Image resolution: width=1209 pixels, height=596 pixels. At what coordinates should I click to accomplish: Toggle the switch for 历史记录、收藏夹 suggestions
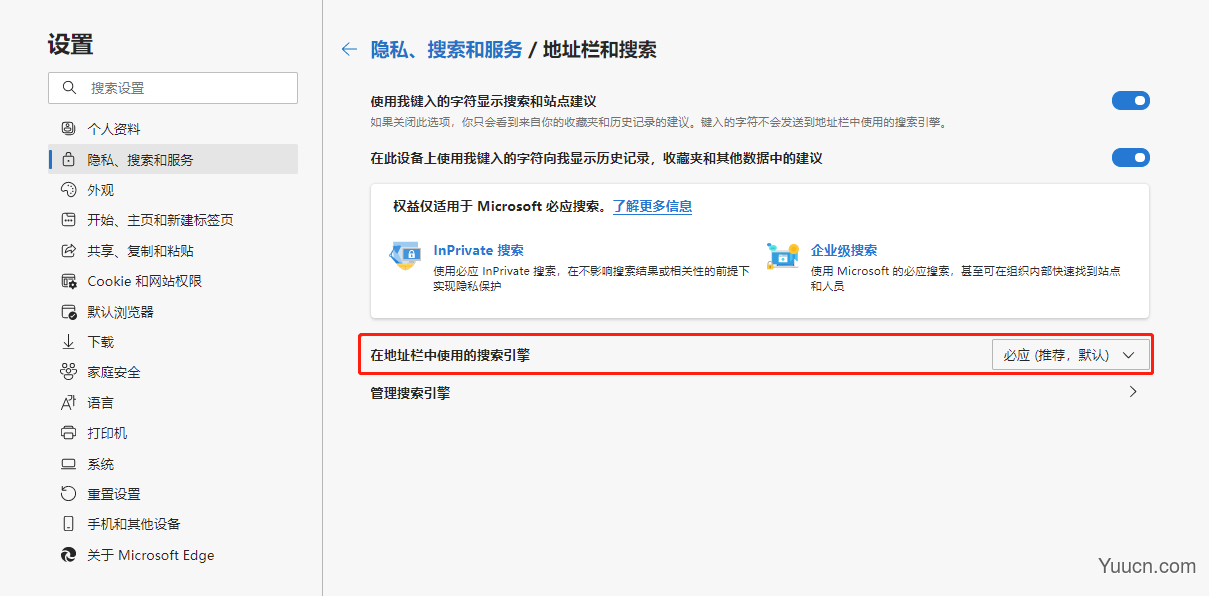coord(1131,158)
